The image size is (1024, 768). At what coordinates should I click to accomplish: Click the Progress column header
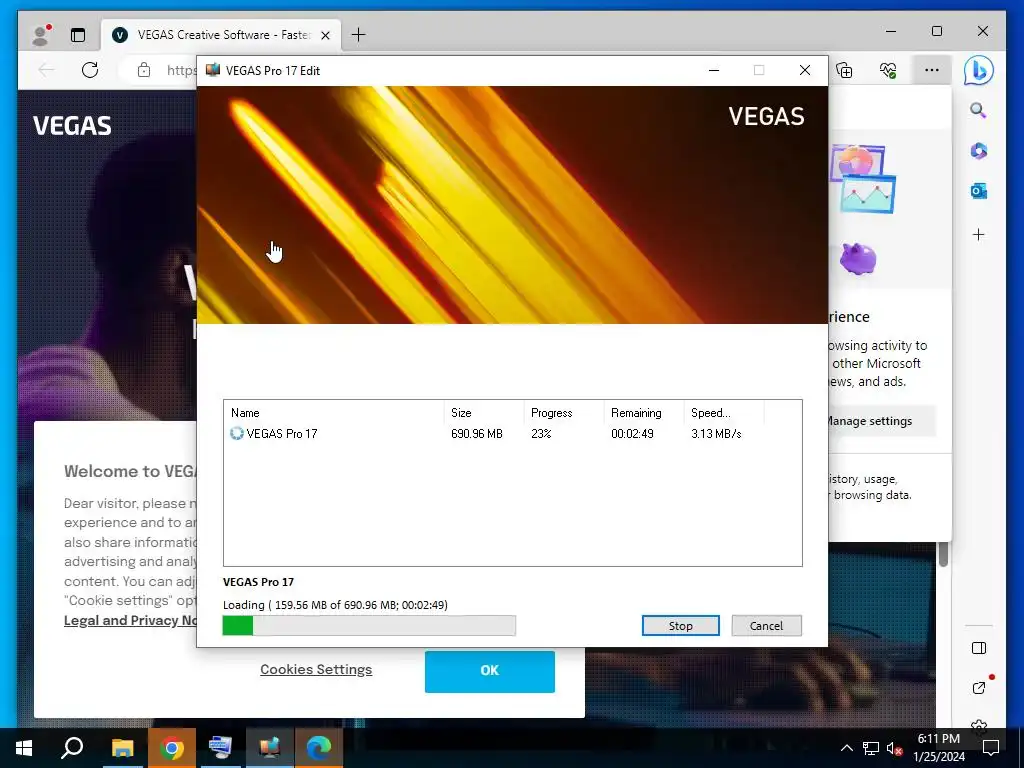tap(563, 413)
